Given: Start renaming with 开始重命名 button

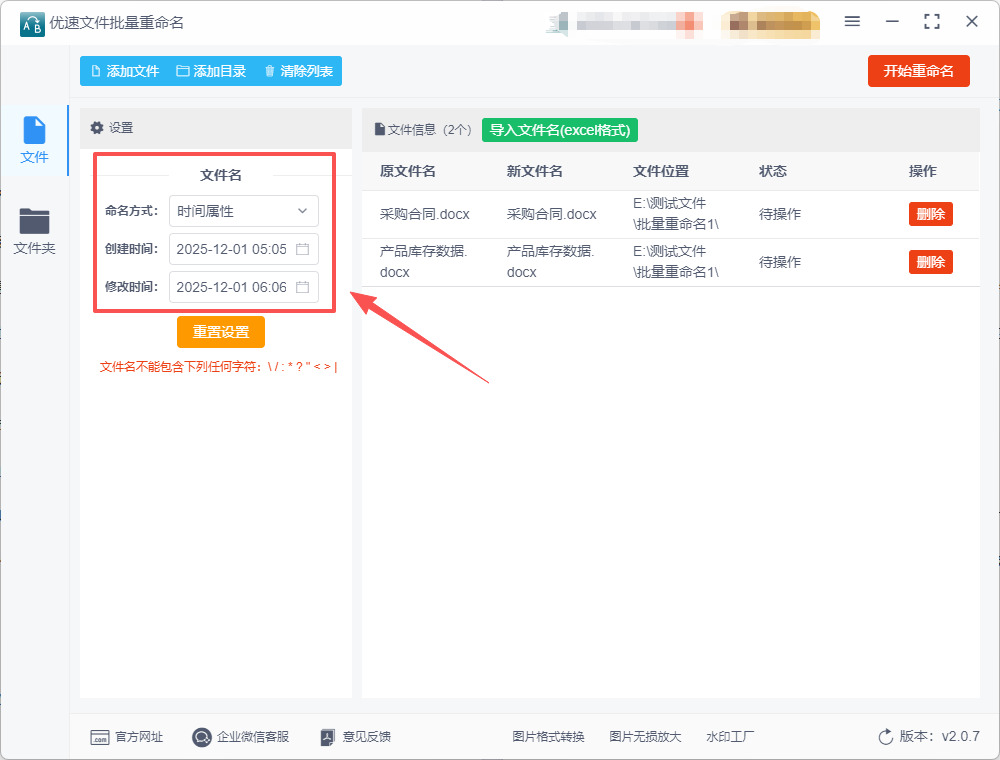Looking at the screenshot, I should [918, 71].
